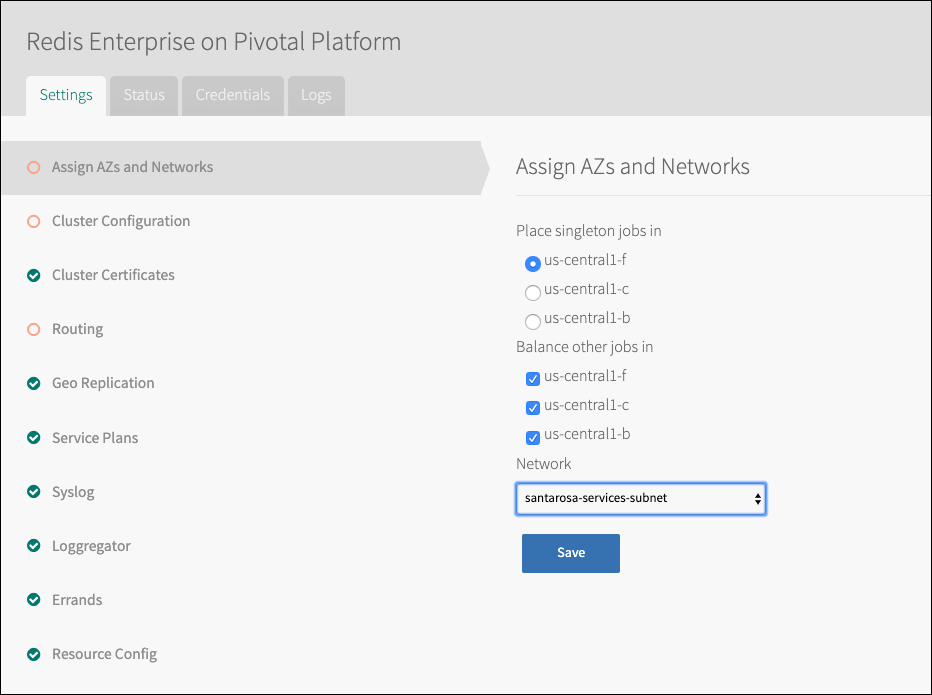
Task: Disable us-central1-b in Balance other jobs
Action: (x=533, y=436)
